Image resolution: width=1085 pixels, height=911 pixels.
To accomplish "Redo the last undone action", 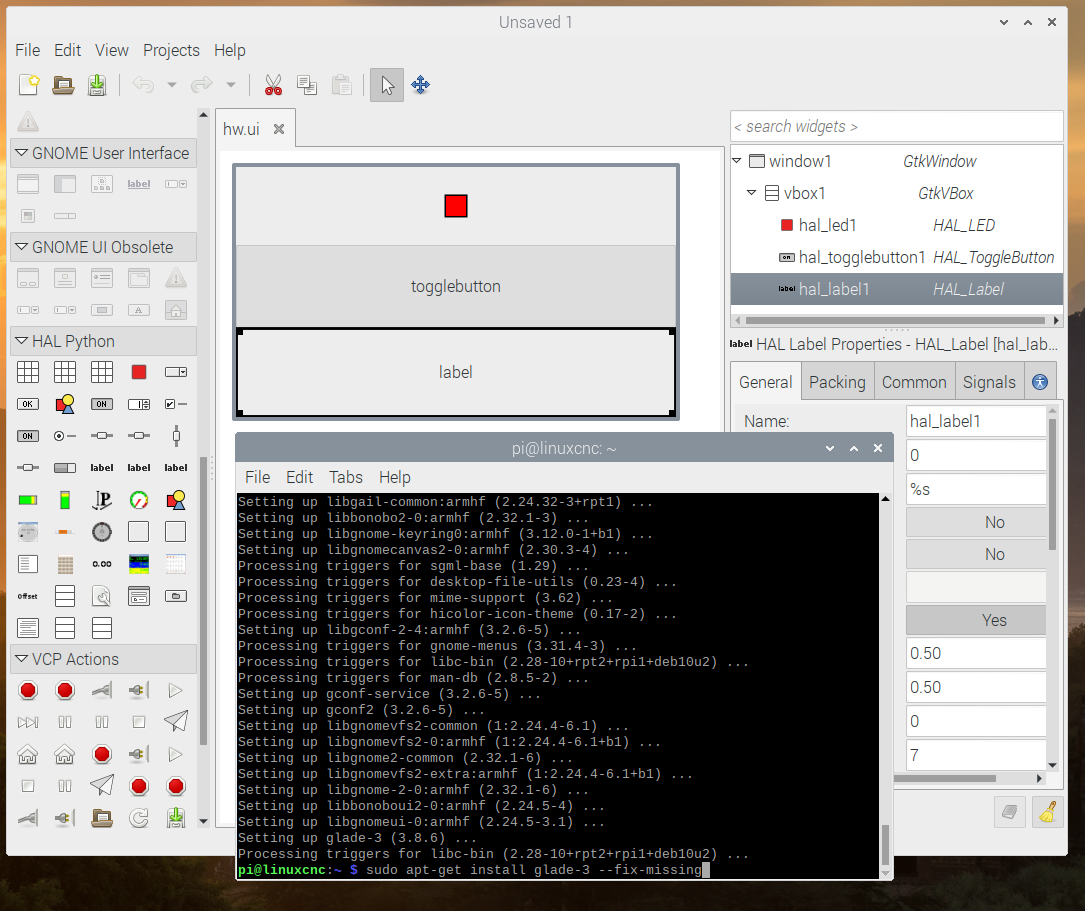I will pos(201,85).
